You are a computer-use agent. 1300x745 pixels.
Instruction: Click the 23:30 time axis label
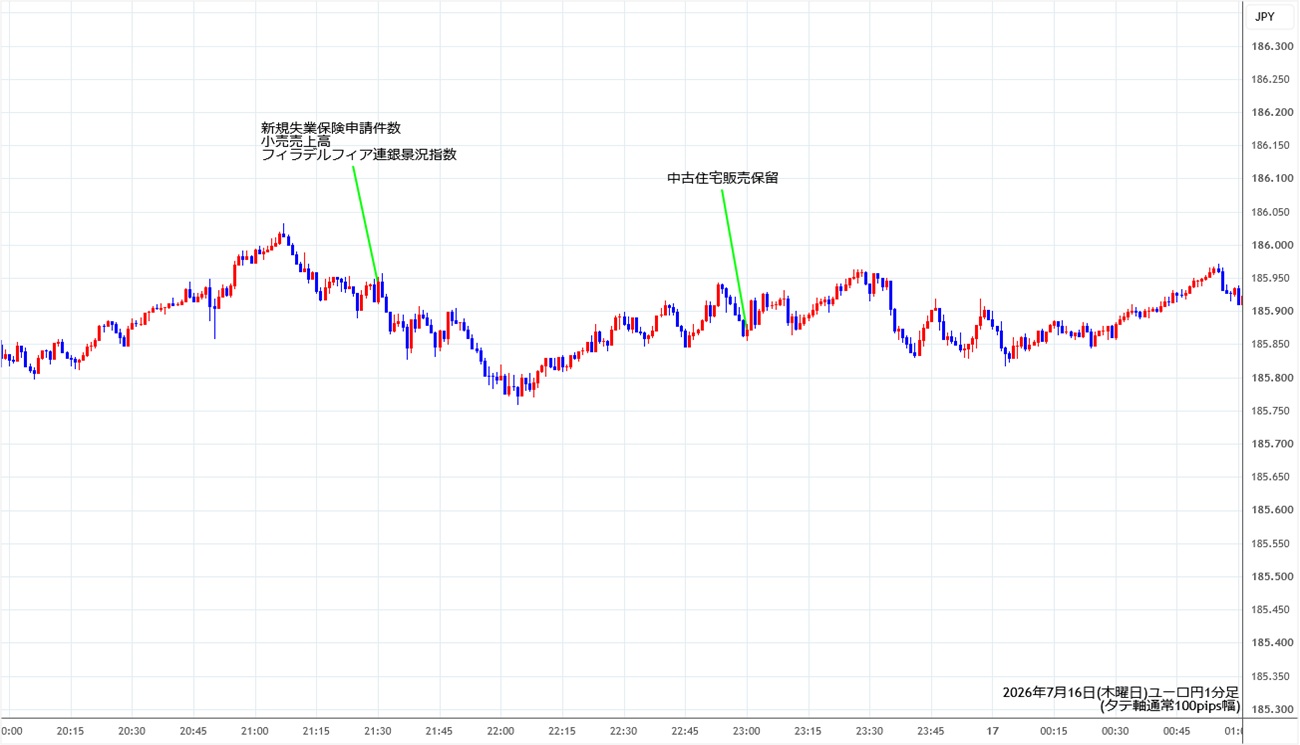[871, 731]
